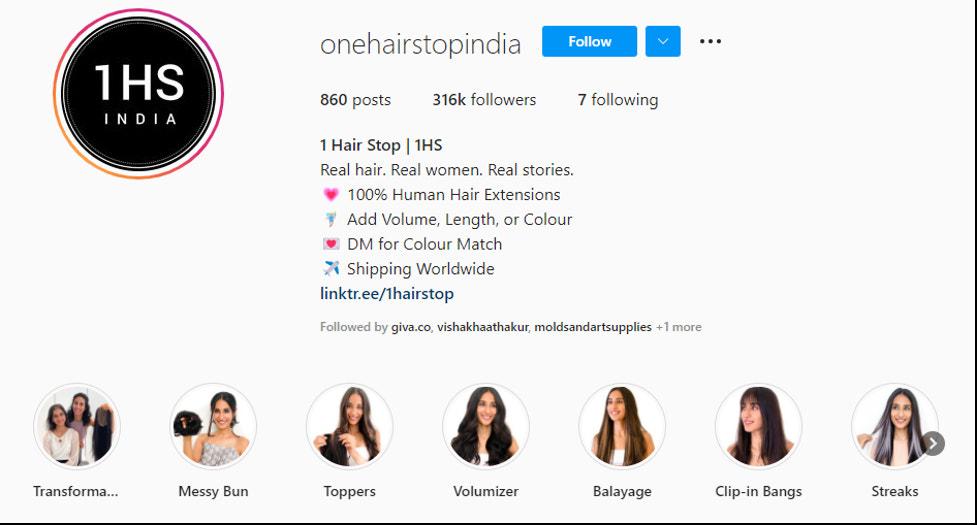Image resolution: width=977 pixels, height=525 pixels.
Task: Open vishakhaathakur profile link
Action: click(x=483, y=327)
